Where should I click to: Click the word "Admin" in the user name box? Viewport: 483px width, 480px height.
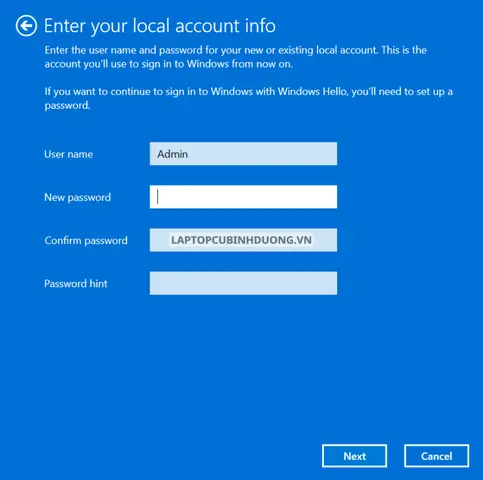click(173, 154)
